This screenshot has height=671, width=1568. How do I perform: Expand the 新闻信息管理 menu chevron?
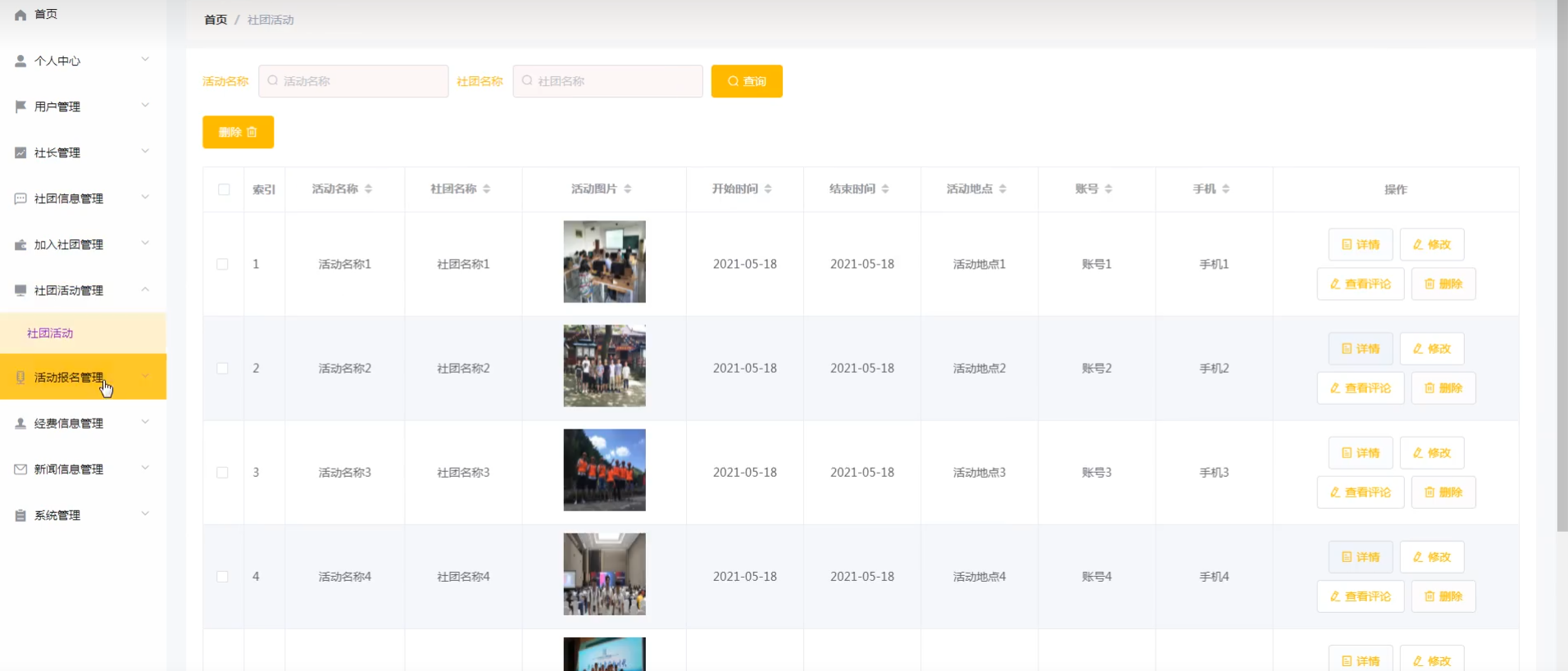(145, 468)
